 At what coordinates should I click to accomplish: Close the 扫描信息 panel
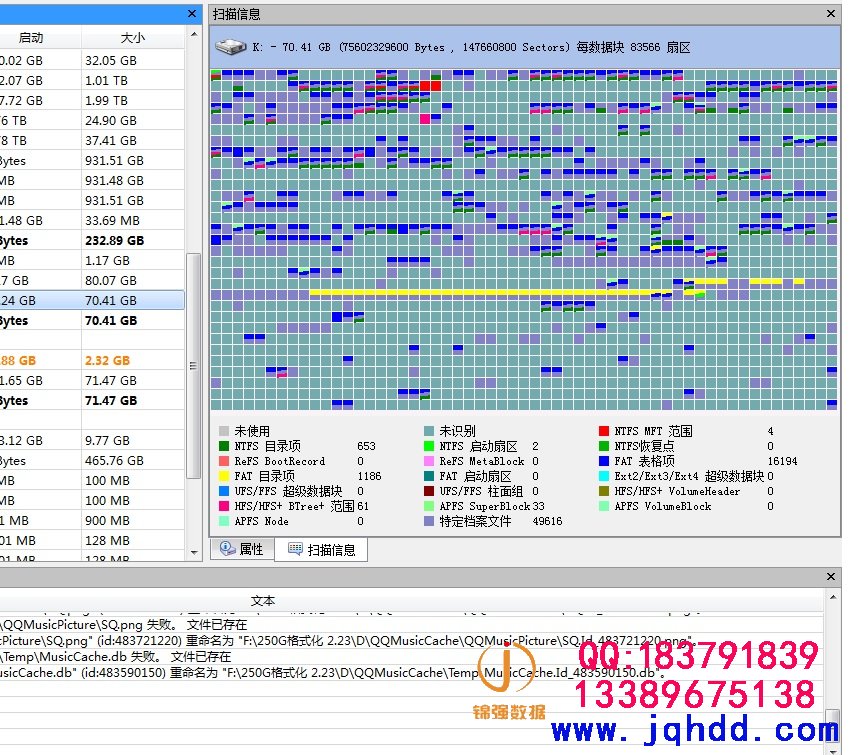click(831, 14)
